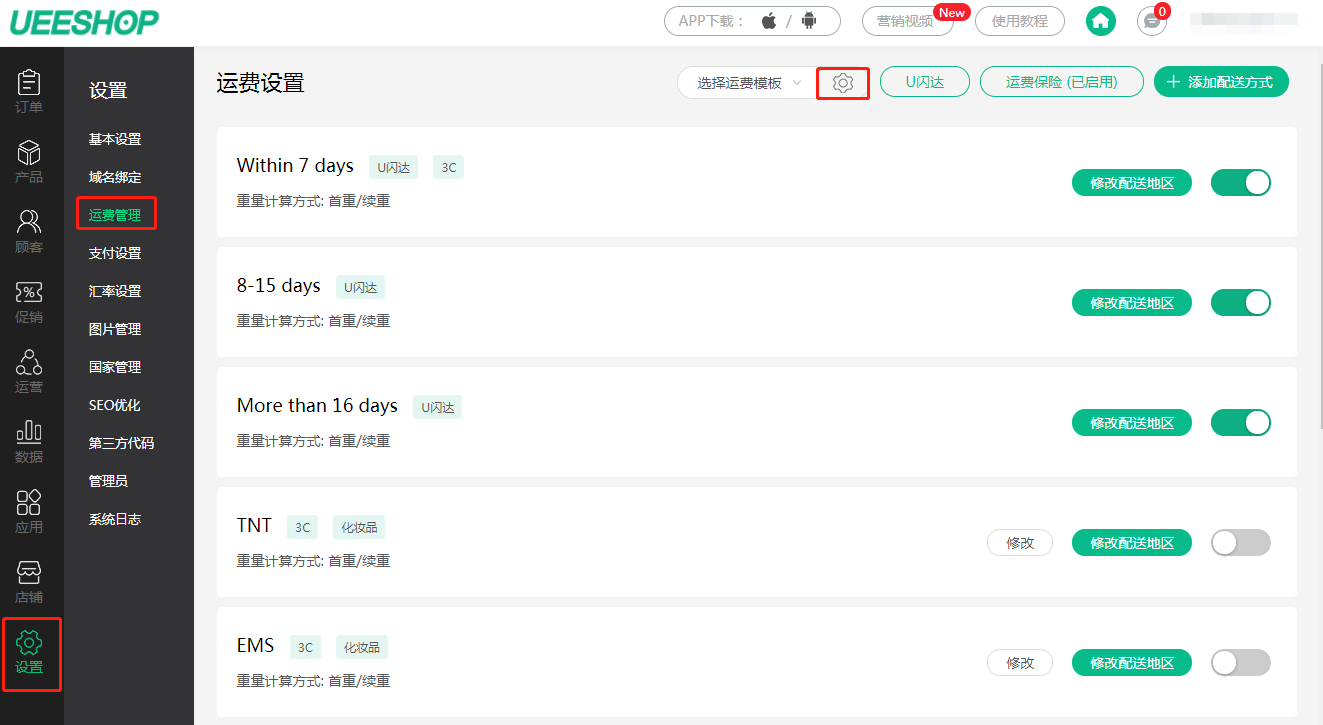Image resolution: width=1323 pixels, height=725 pixels.
Task: Open the messages chat bubble icon
Action: click(1152, 21)
